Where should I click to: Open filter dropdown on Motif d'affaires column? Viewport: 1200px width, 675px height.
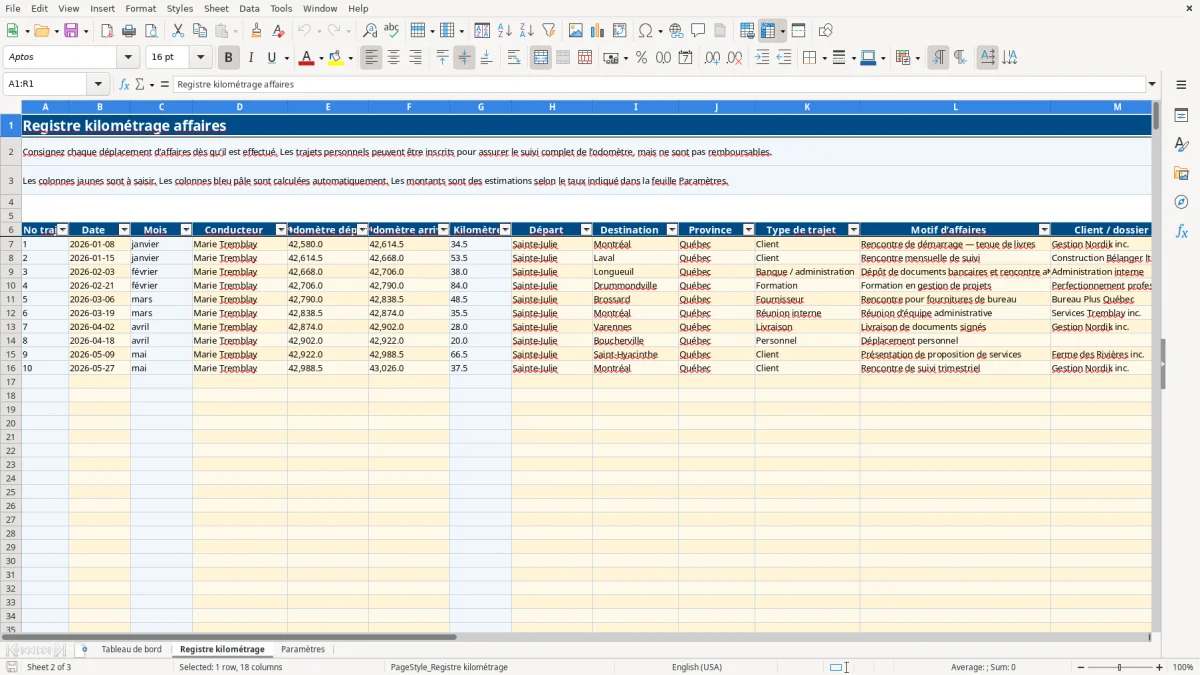1045,230
